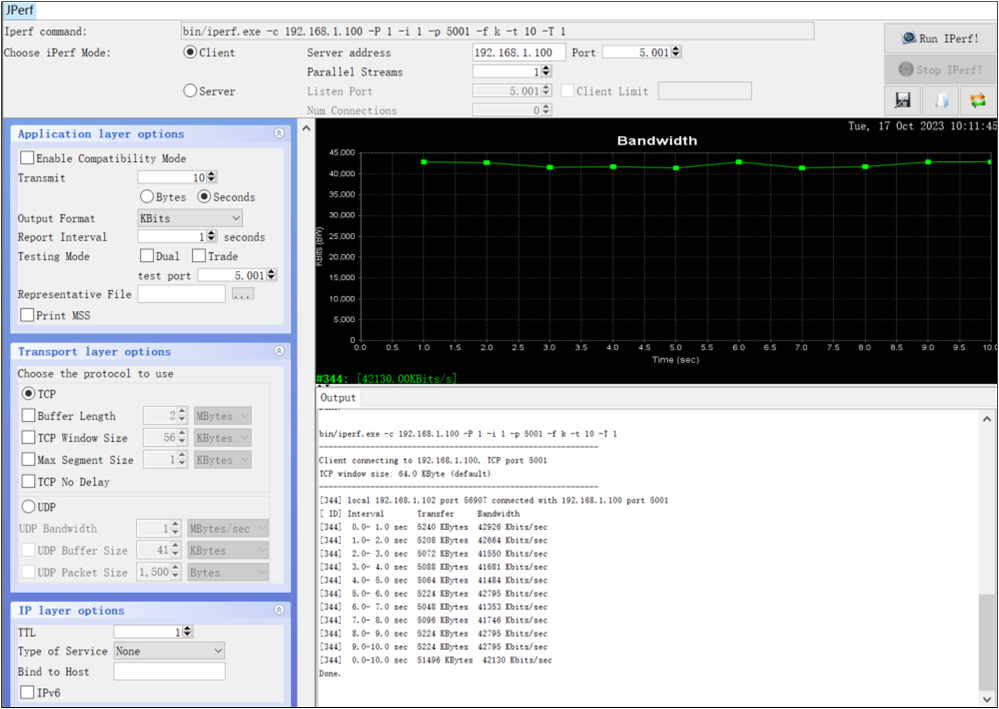
Task: Click the clear output page icon
Action: tap(940, 100)
